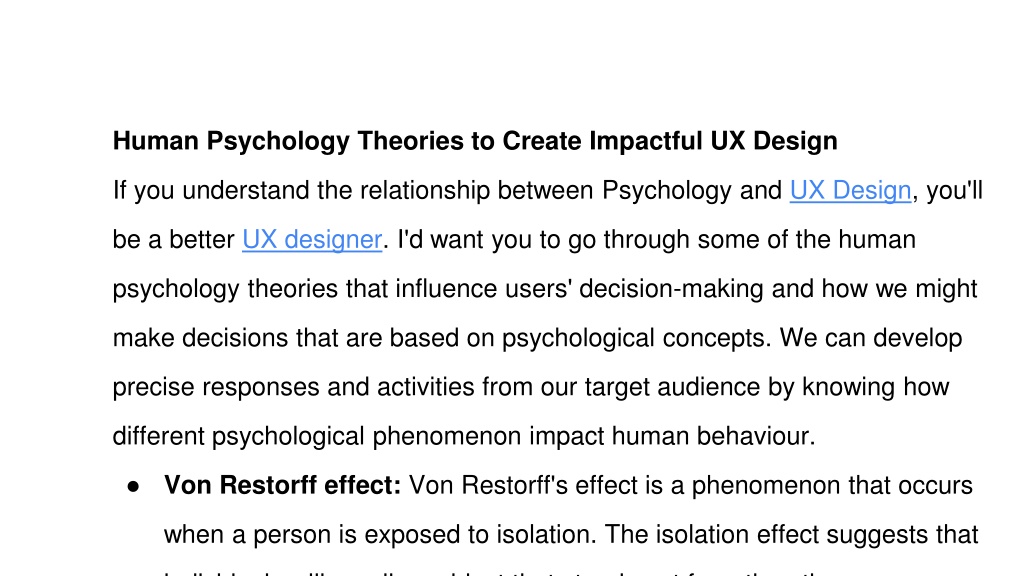Click the heading "Human Psychology Theories"
The width and height of the screenshot is (1024, 576).
point(232,141)
